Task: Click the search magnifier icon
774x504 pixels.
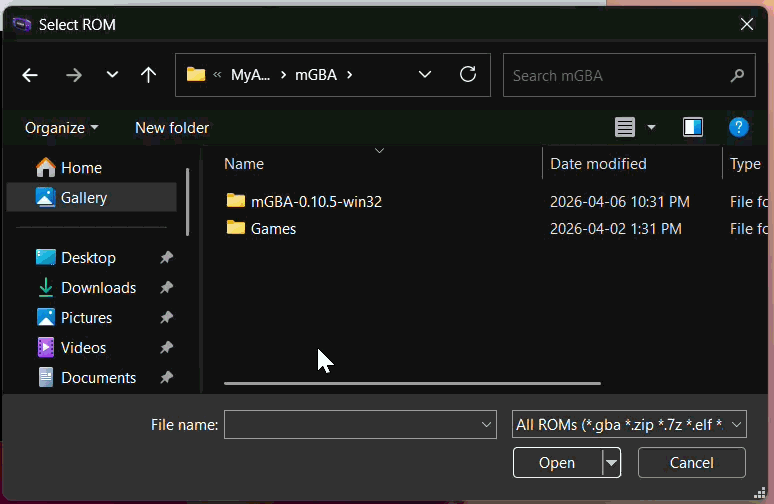Action: 737,76
